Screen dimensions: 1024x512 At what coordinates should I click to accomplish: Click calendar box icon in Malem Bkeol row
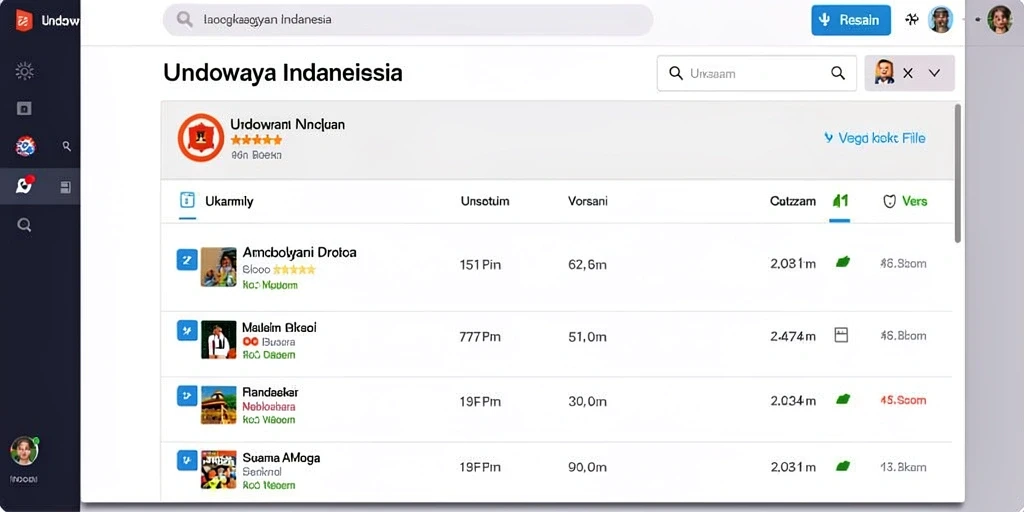[841, 335]
